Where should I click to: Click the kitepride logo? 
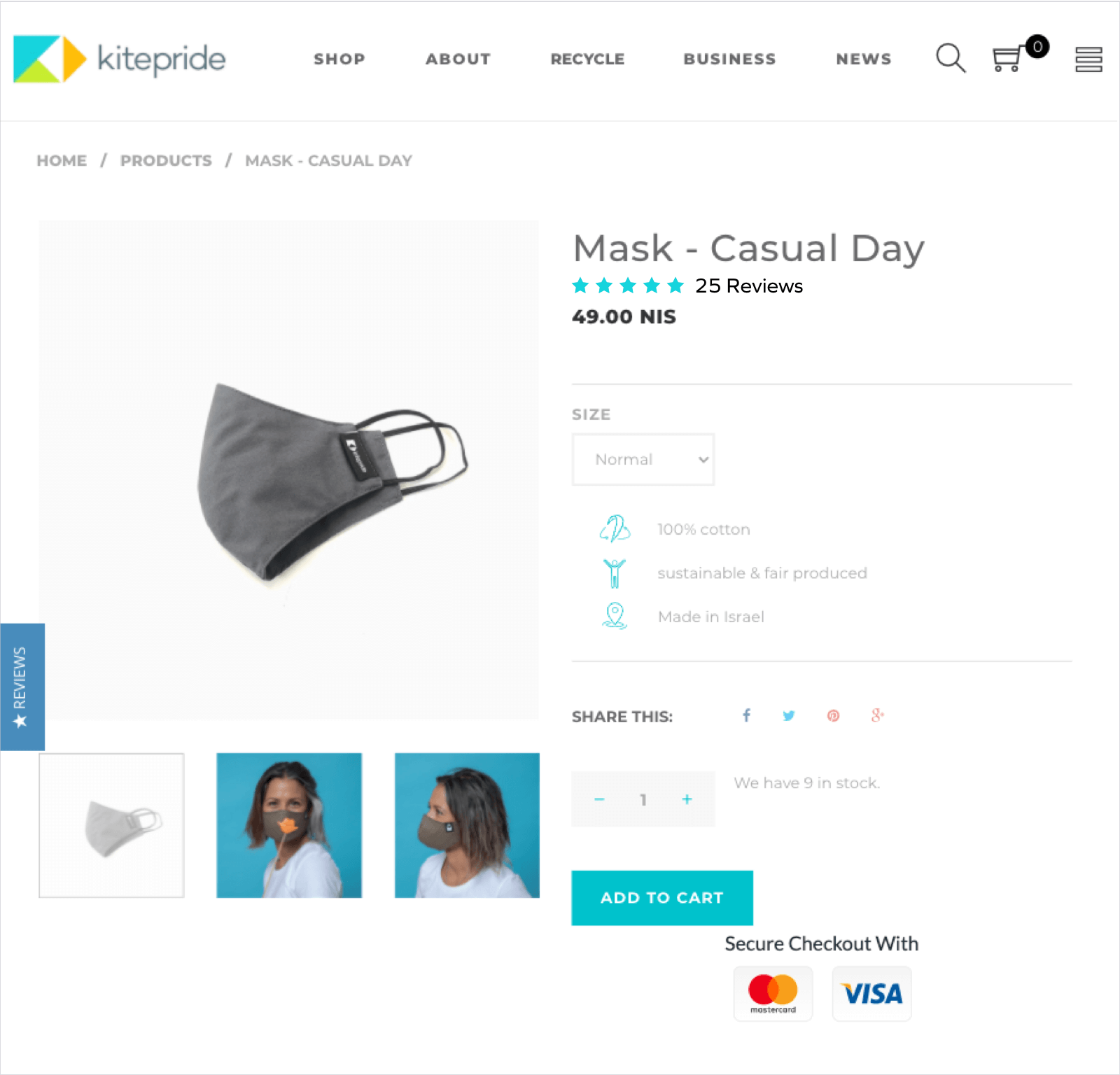120,59
